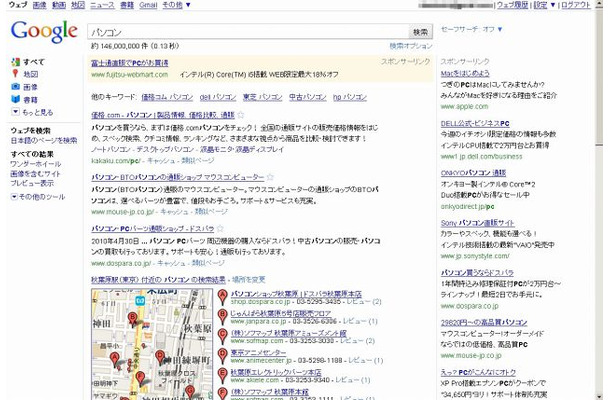Image resolution: width=610 pixels, height=400 pixels.
Task: Select 画像を含むサイト in sidebar
Action: point(35,174)
